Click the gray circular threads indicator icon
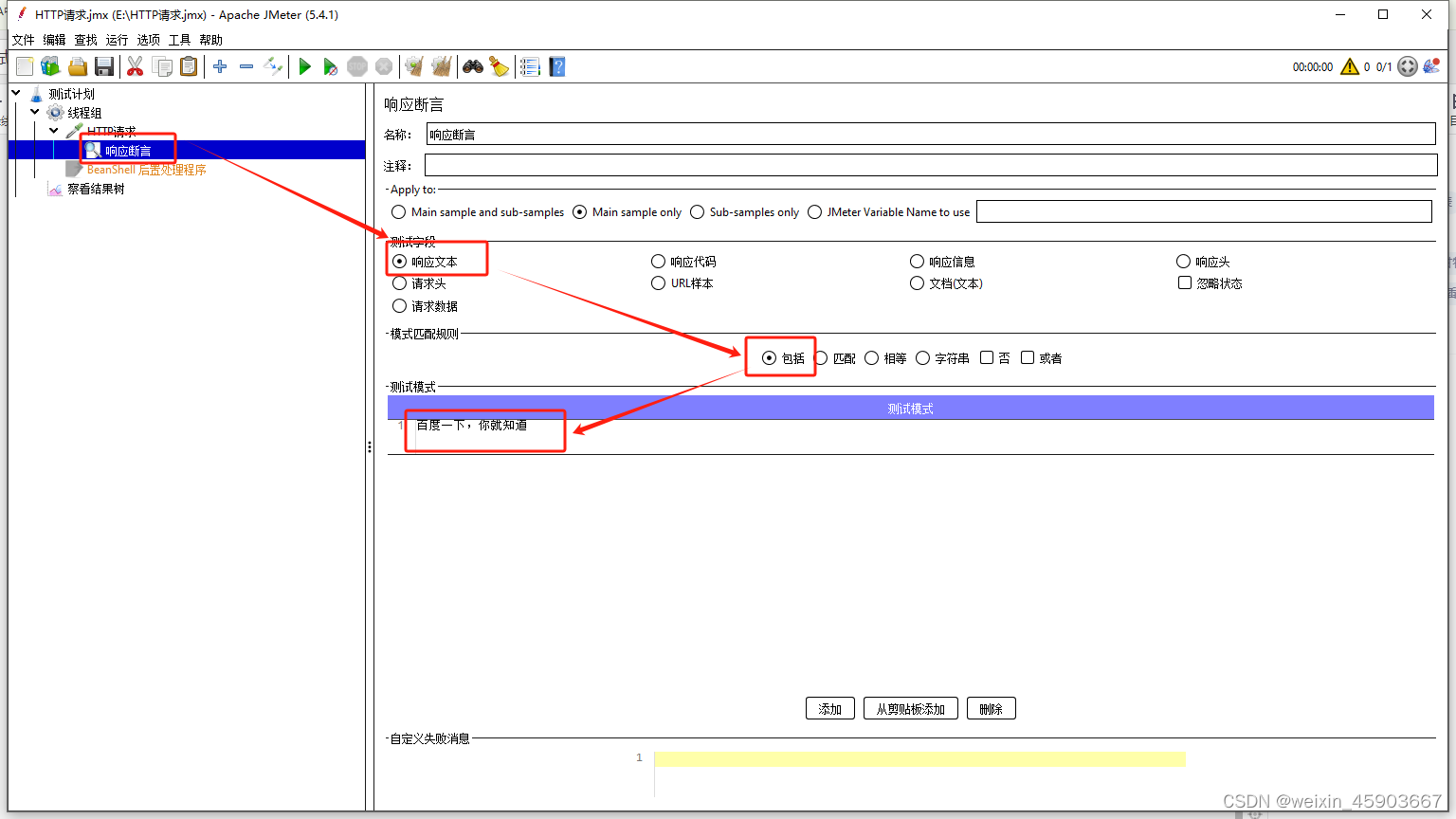Screen dimensions: 1456x819 pyautogui.click(x=1408, y=66)
